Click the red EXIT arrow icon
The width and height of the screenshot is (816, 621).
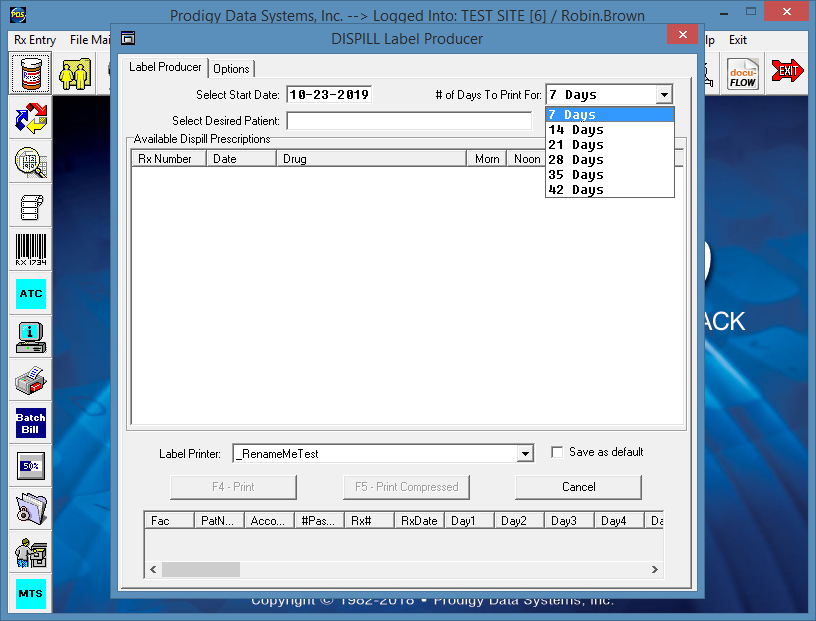click(x=788, y=72)
